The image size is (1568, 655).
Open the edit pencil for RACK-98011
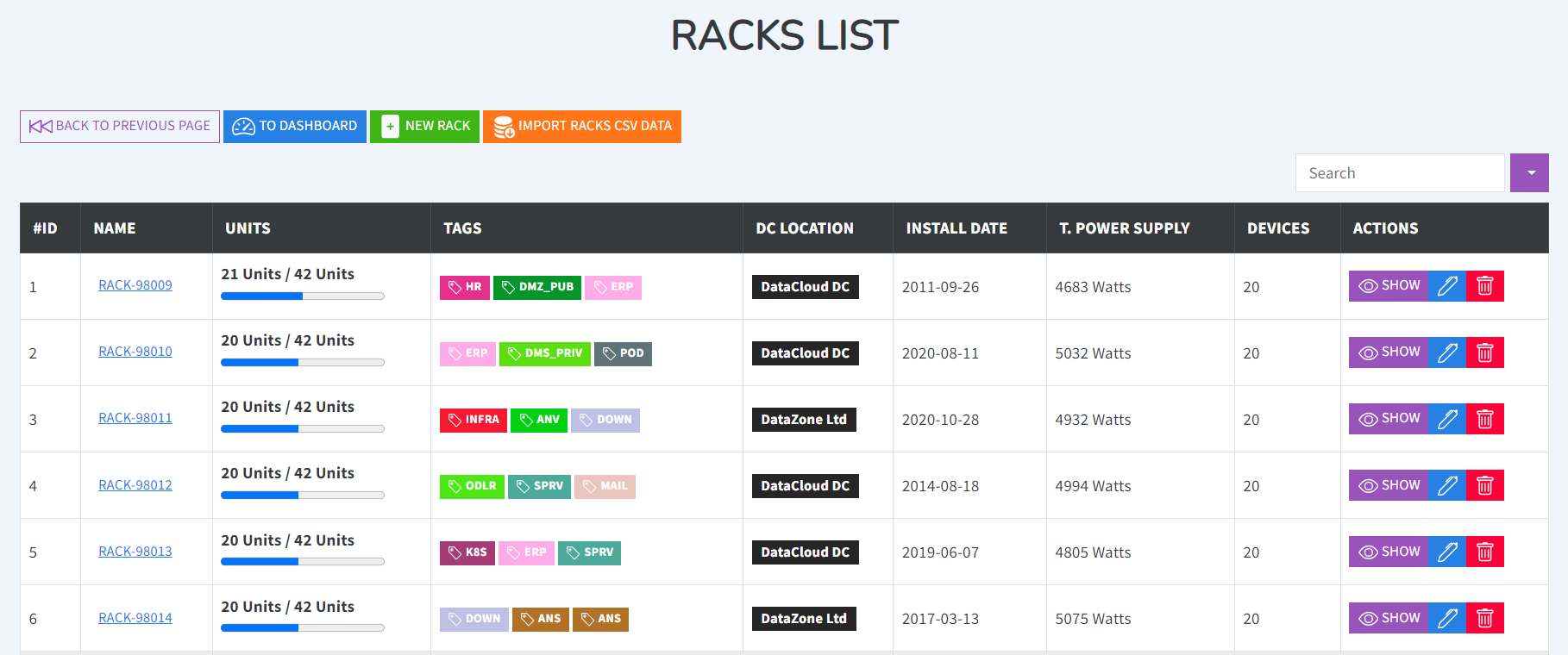(1447, 419)
